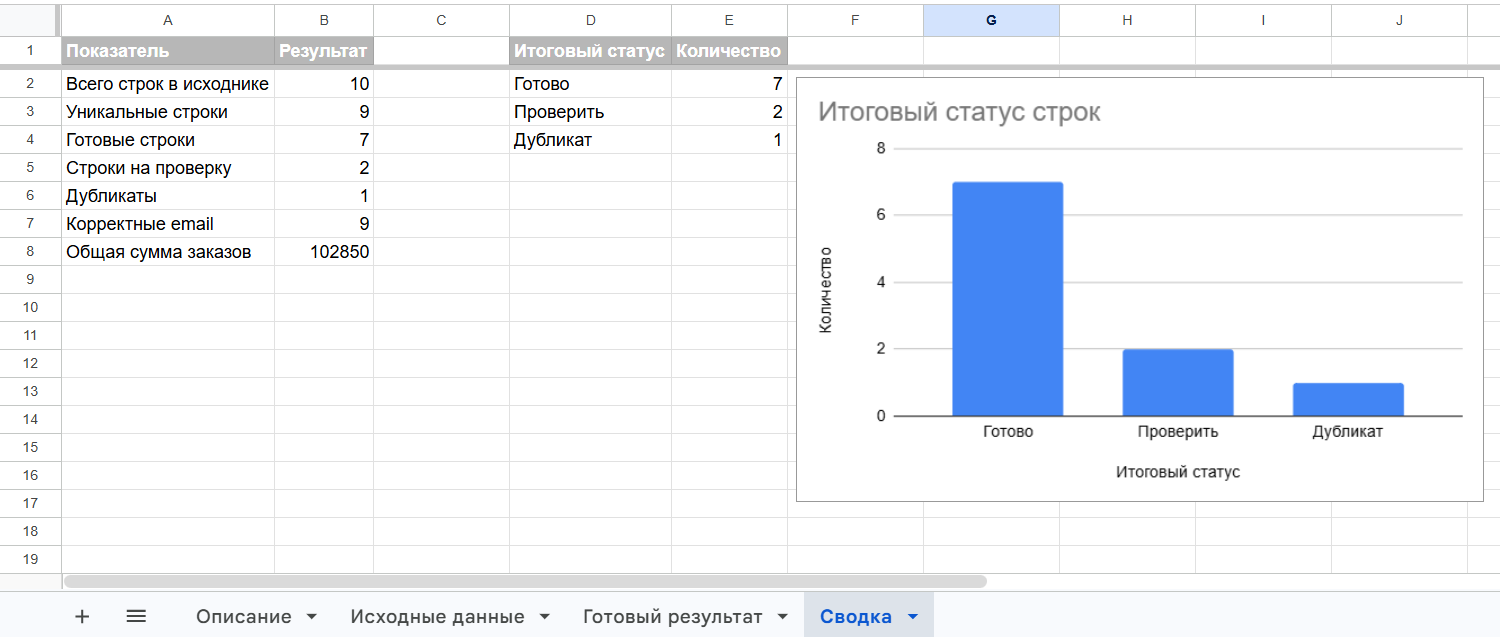Screen dimensions: 1500x637
Task: Select row 19 header
Action: [30, 559]
